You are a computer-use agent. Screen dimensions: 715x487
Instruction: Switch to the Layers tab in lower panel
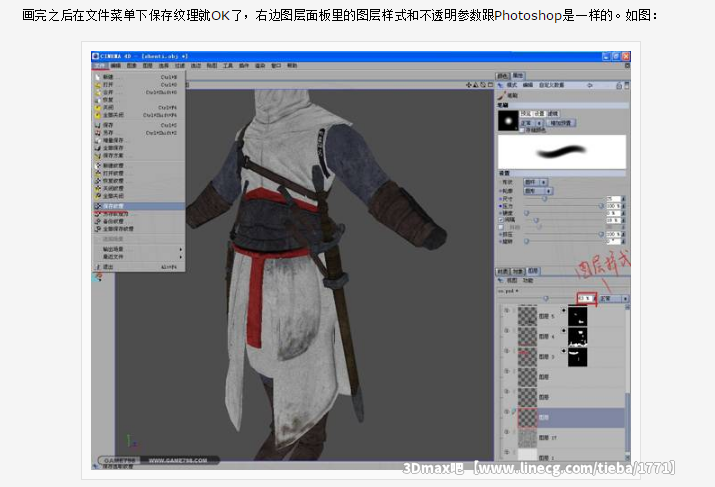pyautogui.click(x=533, y=271)
